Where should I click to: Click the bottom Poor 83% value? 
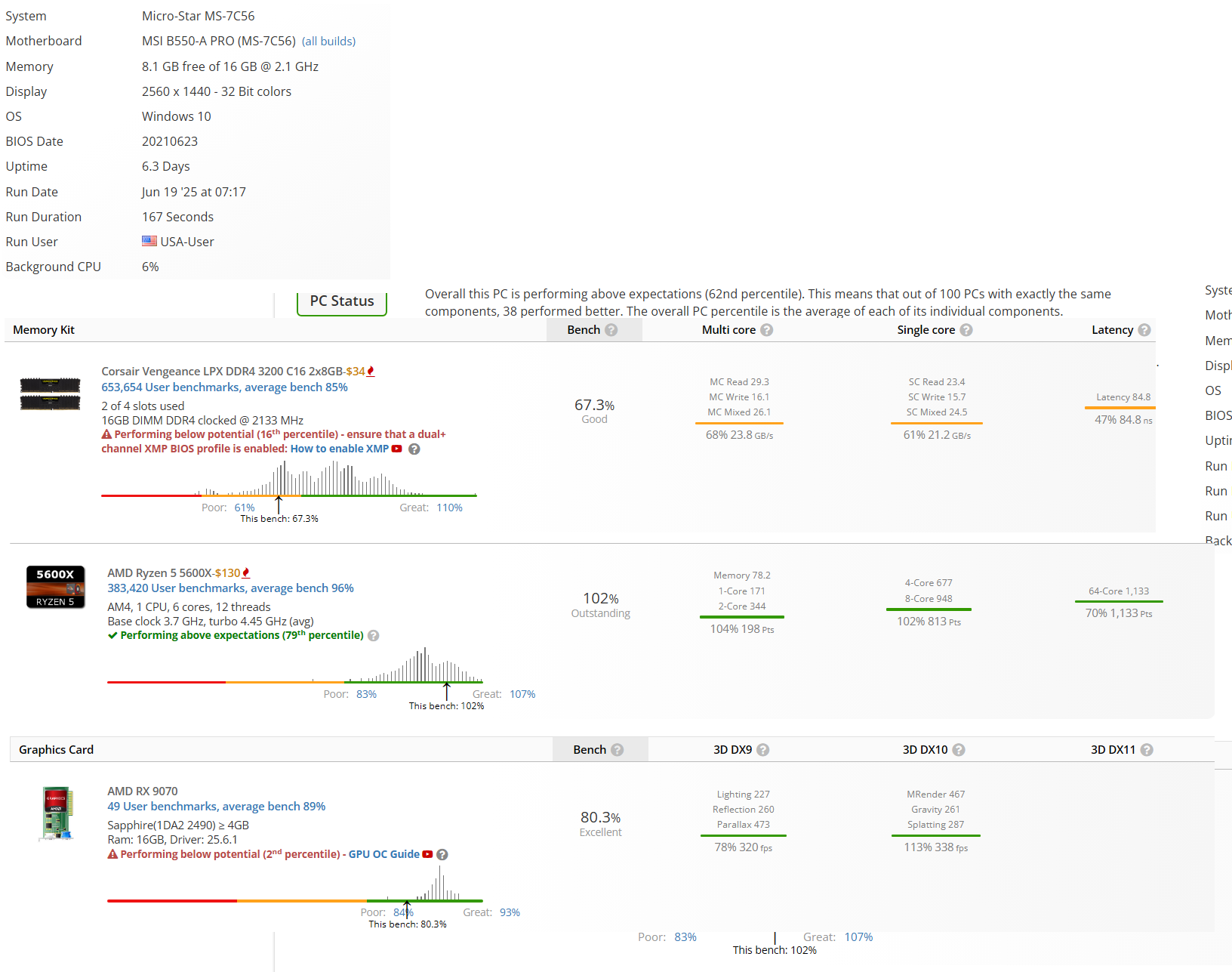685,937
